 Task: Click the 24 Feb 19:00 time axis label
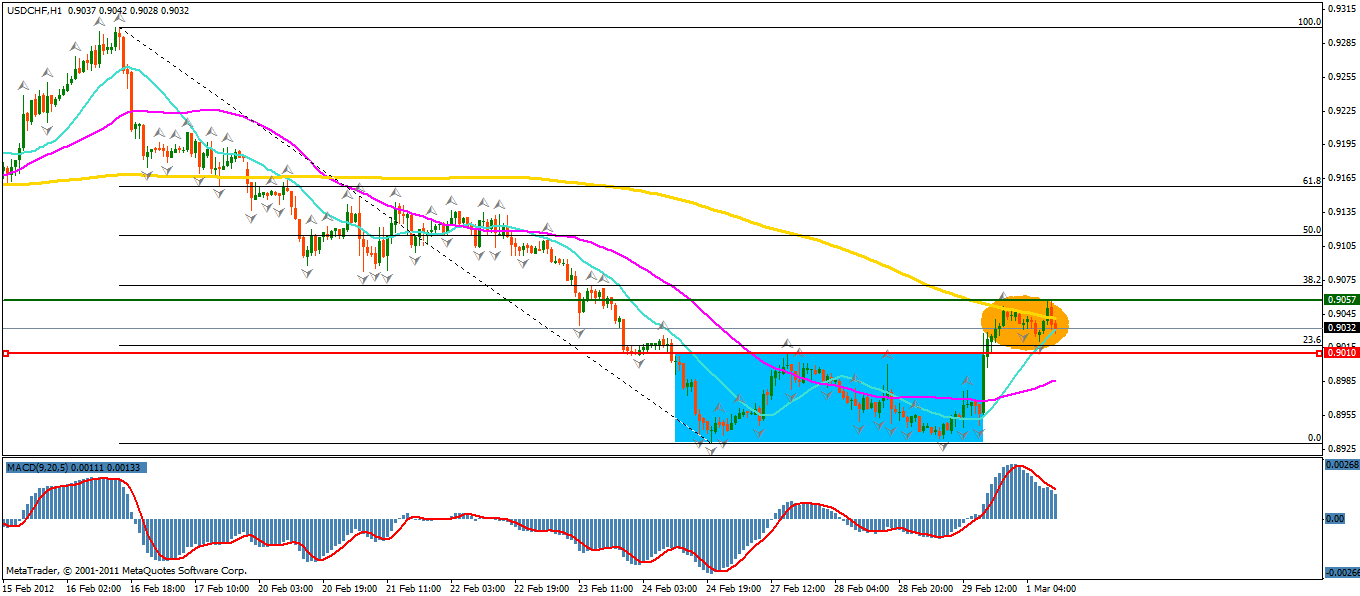point(733,588)
